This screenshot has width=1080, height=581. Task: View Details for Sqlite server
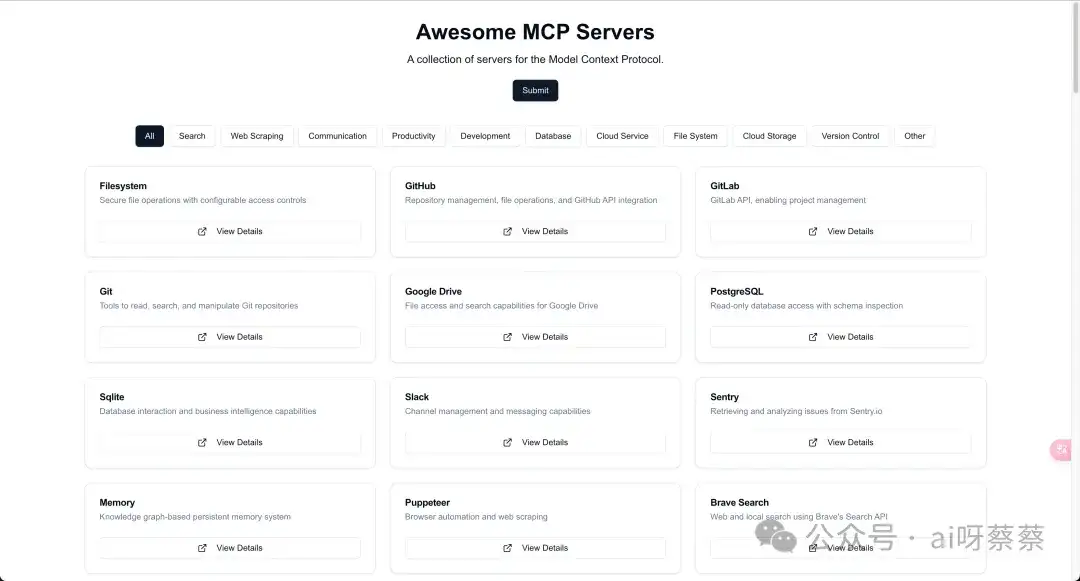(230, 443)
